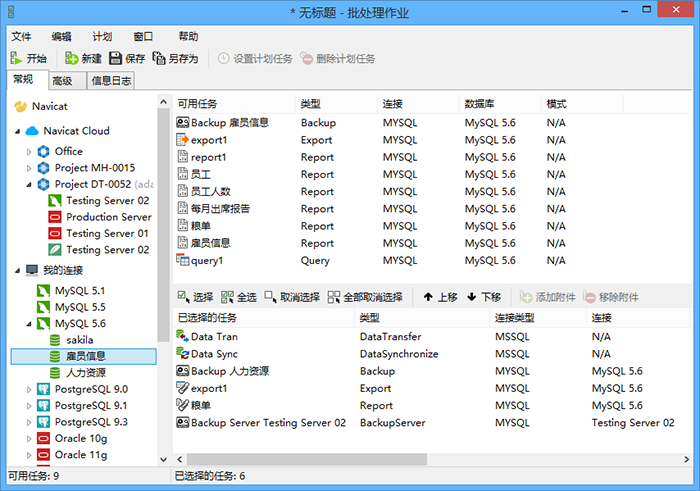Collapse the MySQL 5.6 connection node

[30, 325]
